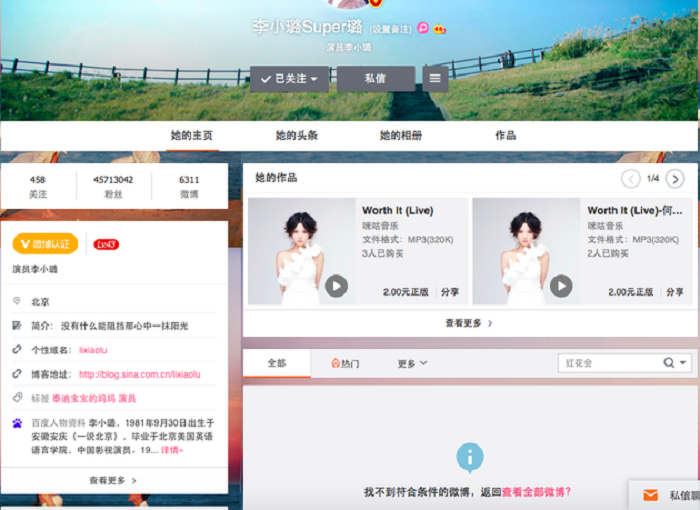Click the orange Weibo verified badge
This screenshot has width=700, height=510.
(x=45, y=244)
